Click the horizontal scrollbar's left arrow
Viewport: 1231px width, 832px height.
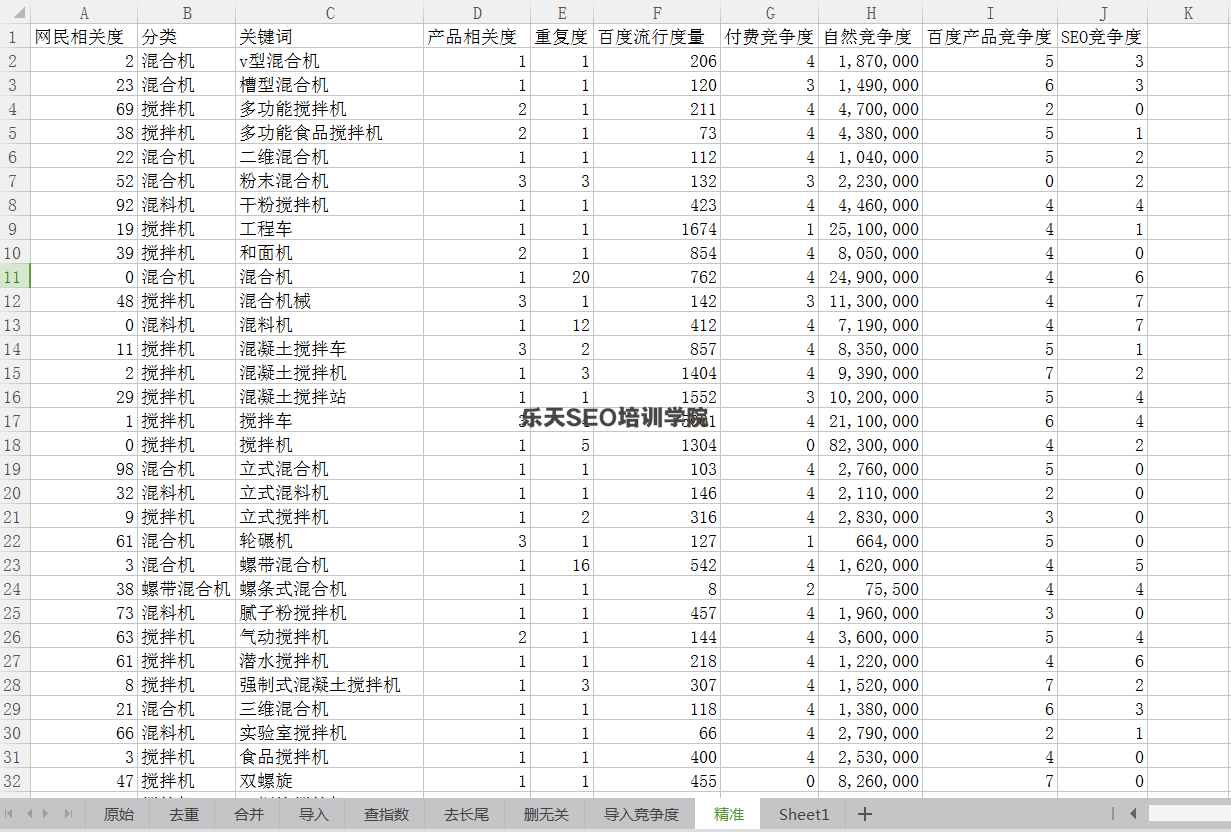(1133, 814)
